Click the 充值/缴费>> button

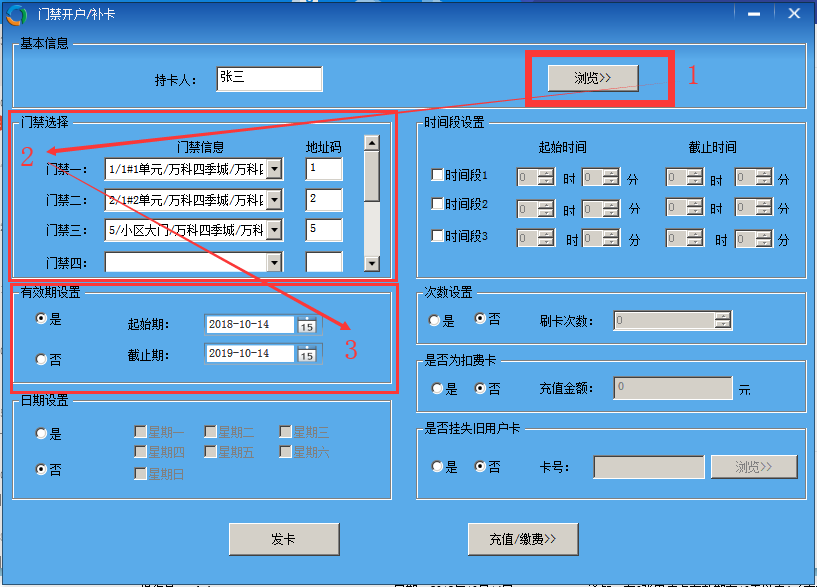pyautogui.click(x=521, y=539)
